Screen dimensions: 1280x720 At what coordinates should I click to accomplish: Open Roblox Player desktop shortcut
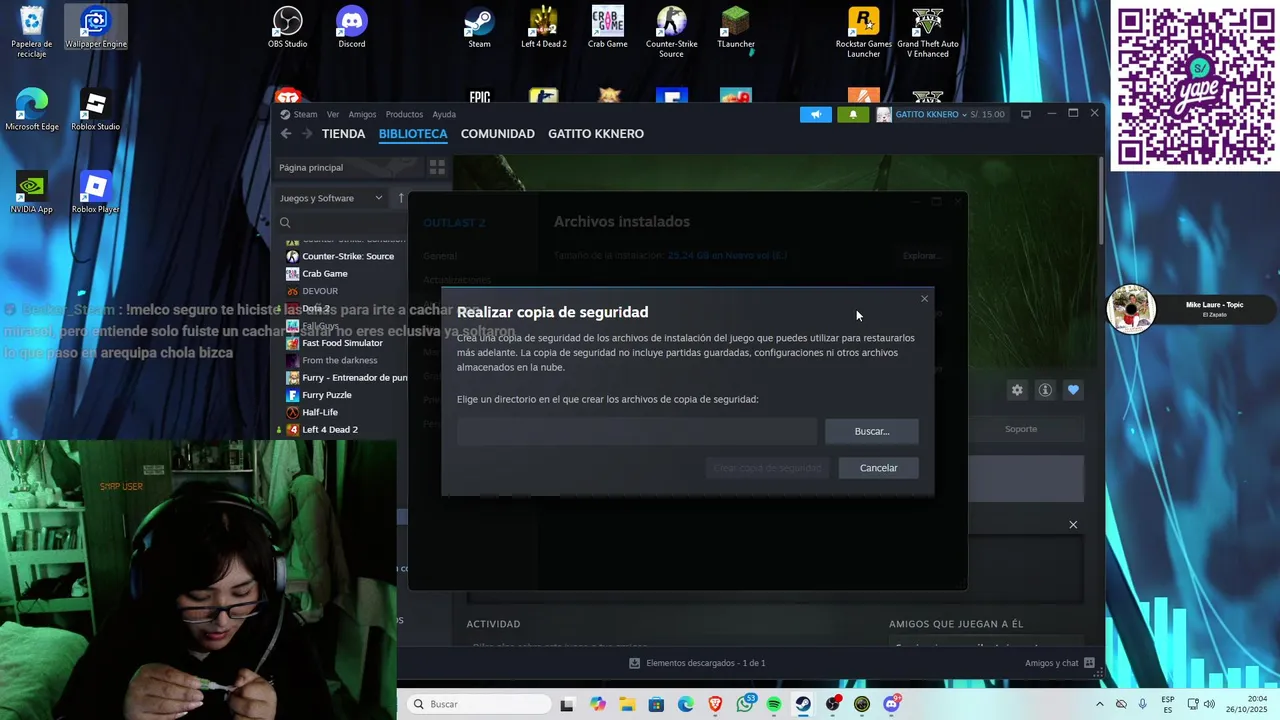[96, 193]
